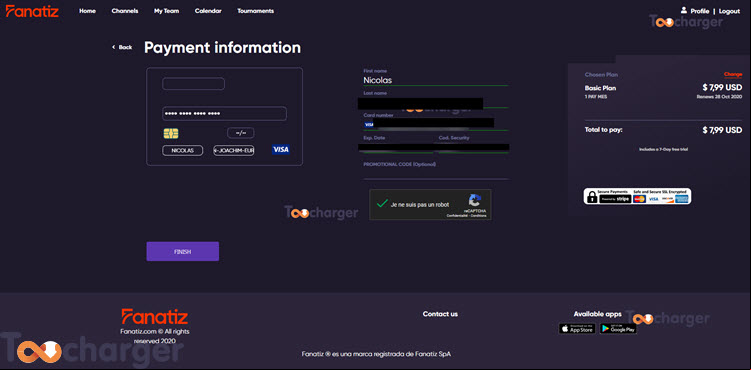Screen dimensions: 751x370
Task: Click the Promotional code field
Action: [436, 173]
